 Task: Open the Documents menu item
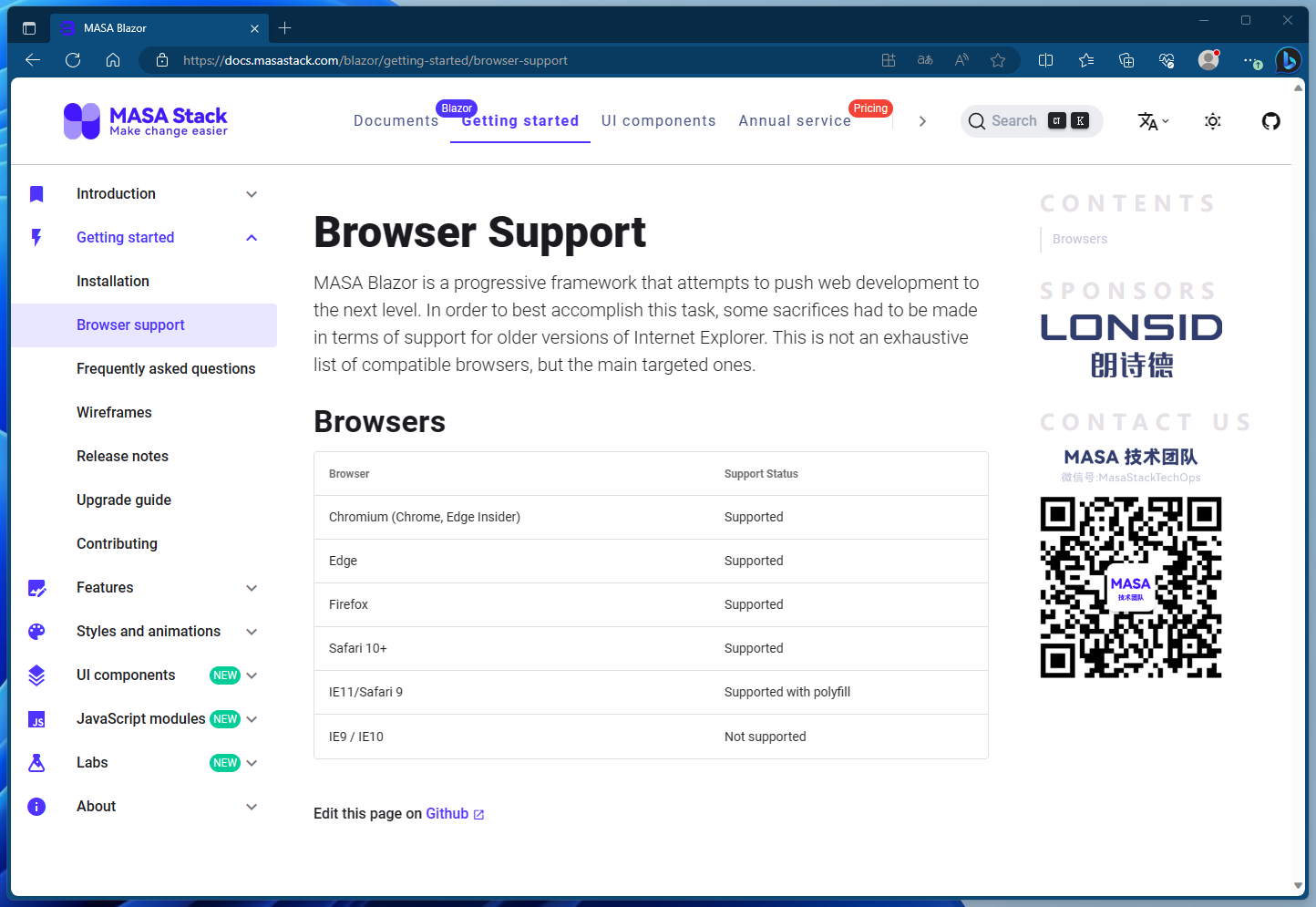point(396,120)
